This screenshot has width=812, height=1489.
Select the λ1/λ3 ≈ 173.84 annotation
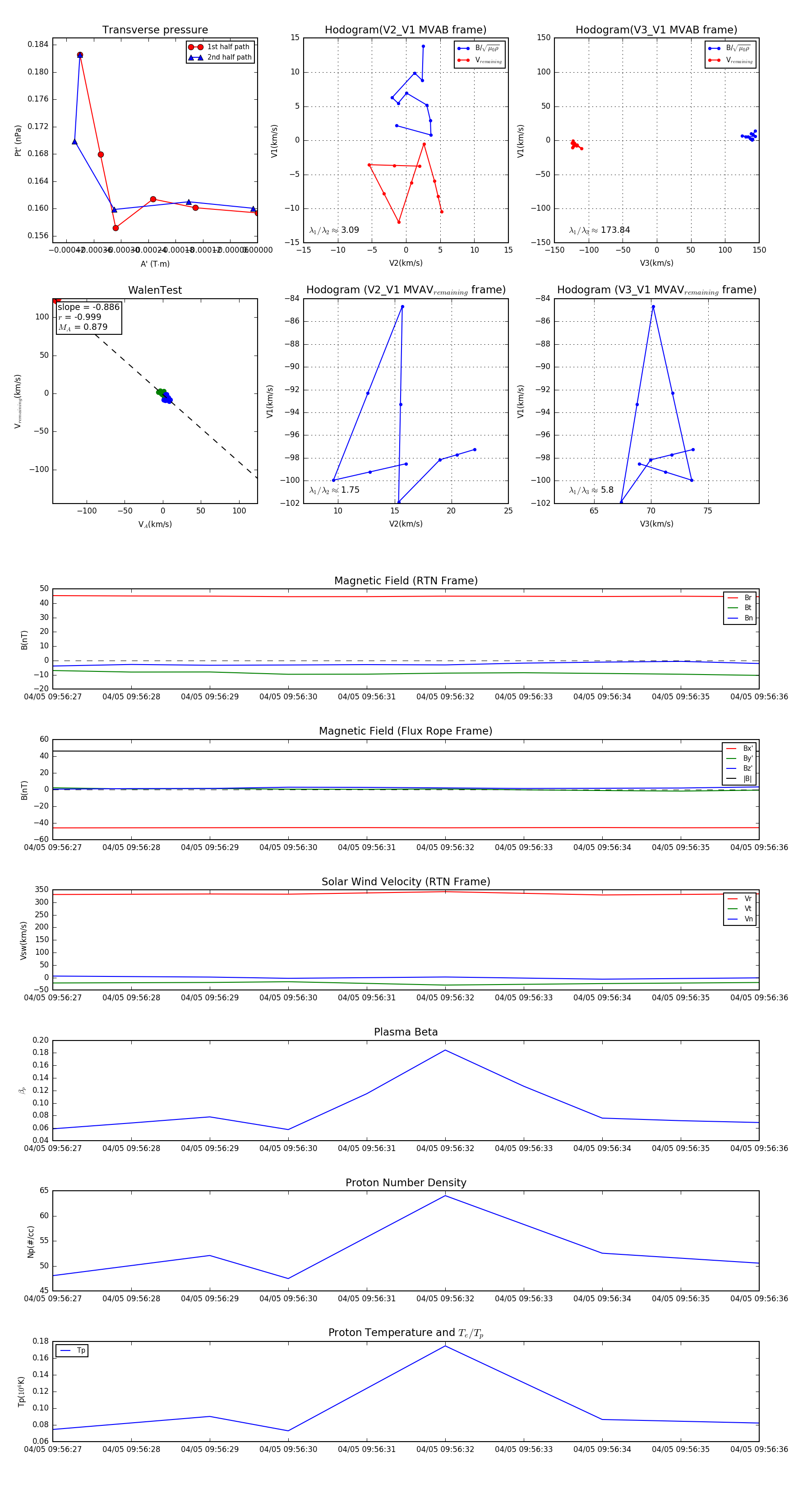tap(600, 230)
